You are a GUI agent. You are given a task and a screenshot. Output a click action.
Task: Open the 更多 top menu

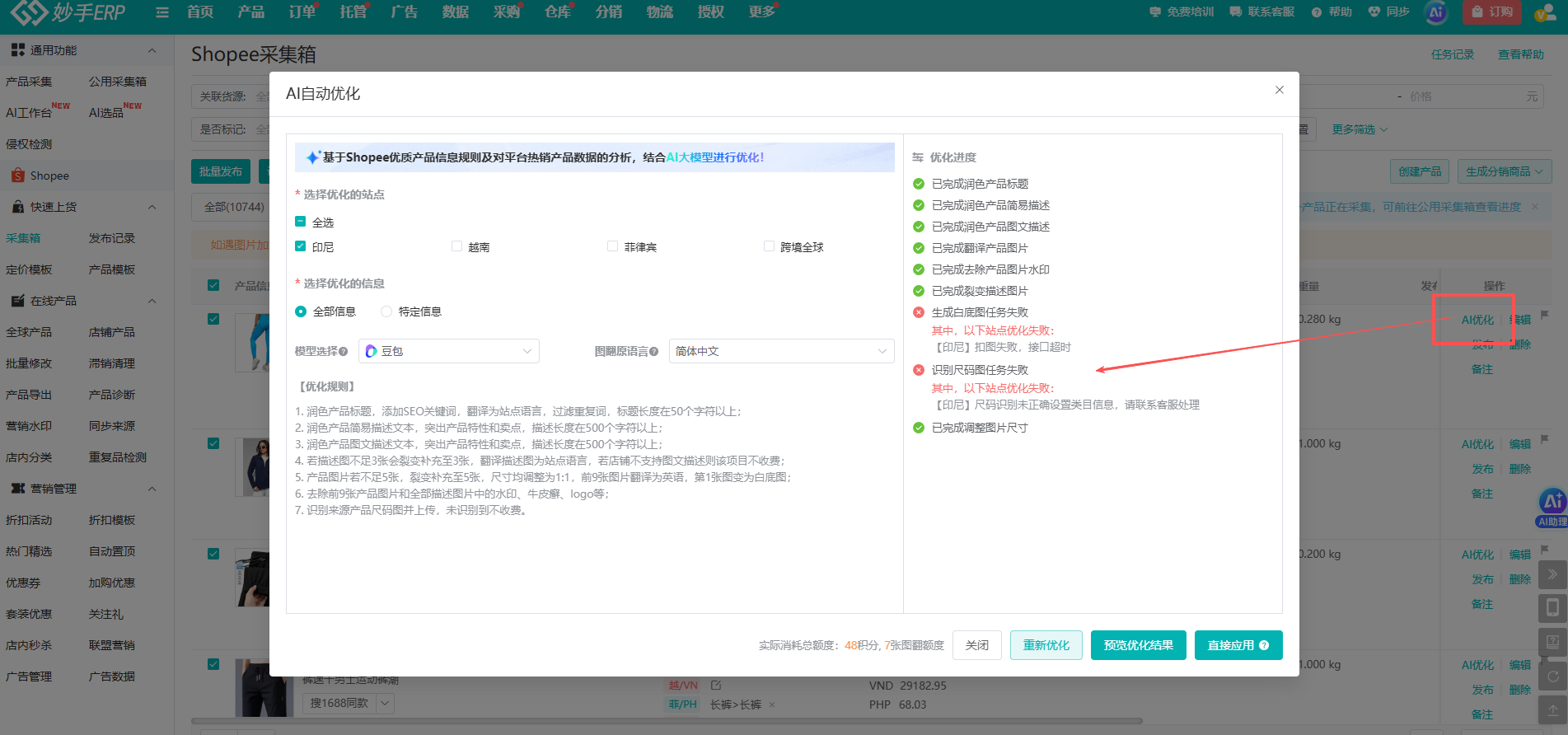pos(762,12)
